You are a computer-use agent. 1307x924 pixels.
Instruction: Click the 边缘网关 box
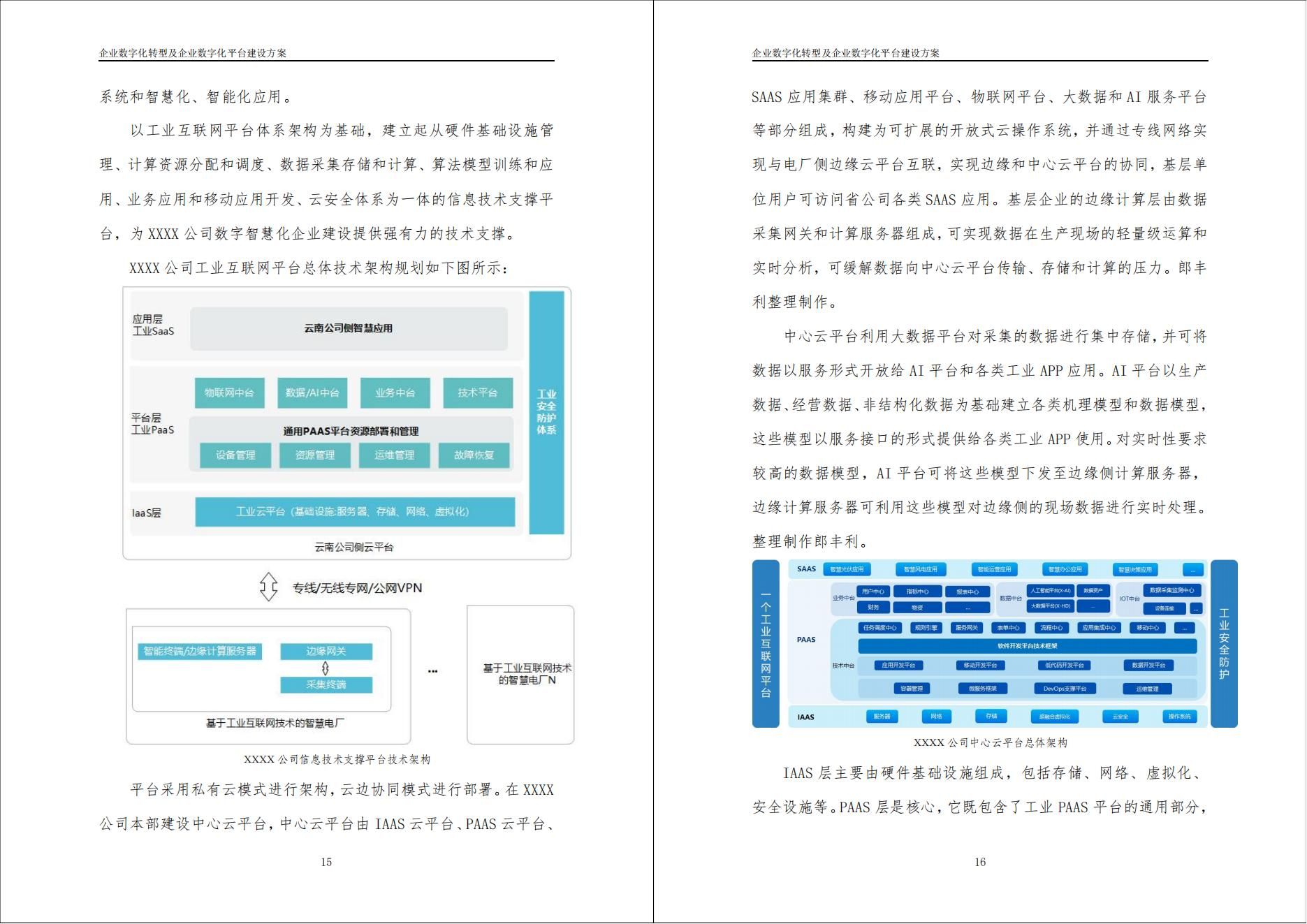pyautogui.click(x=326, y=651)
